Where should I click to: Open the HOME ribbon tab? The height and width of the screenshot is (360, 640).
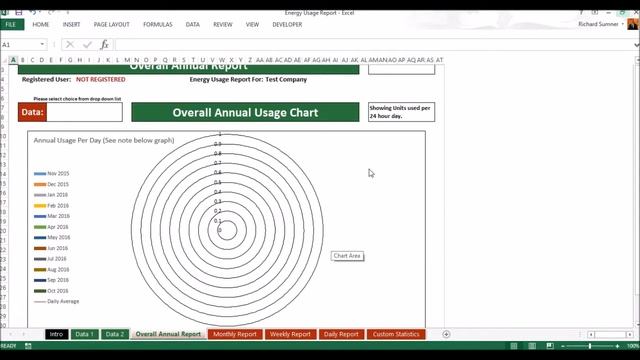tap(40, 24)
